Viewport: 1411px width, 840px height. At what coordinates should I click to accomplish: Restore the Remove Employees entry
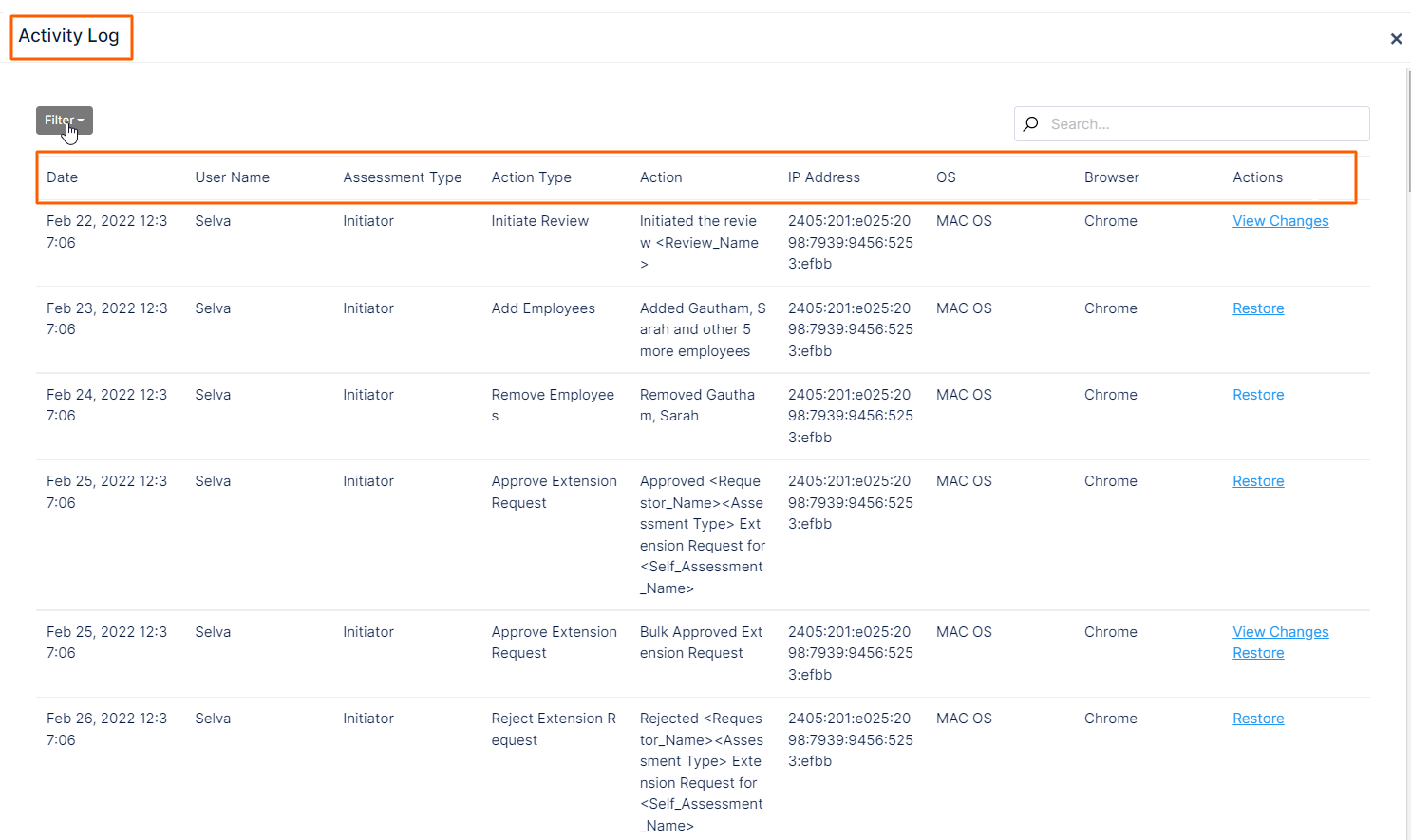pyautogui.click(x=1258, y=394)
